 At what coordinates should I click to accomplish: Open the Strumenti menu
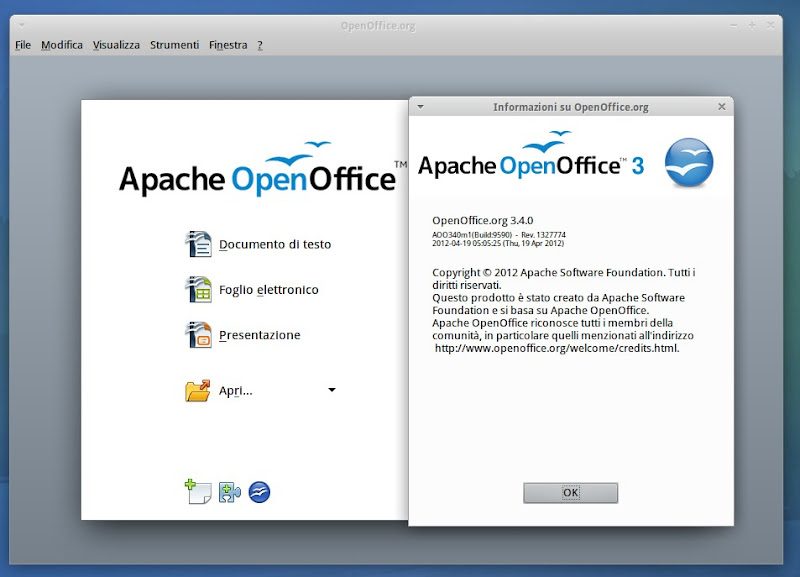point(174,45)
